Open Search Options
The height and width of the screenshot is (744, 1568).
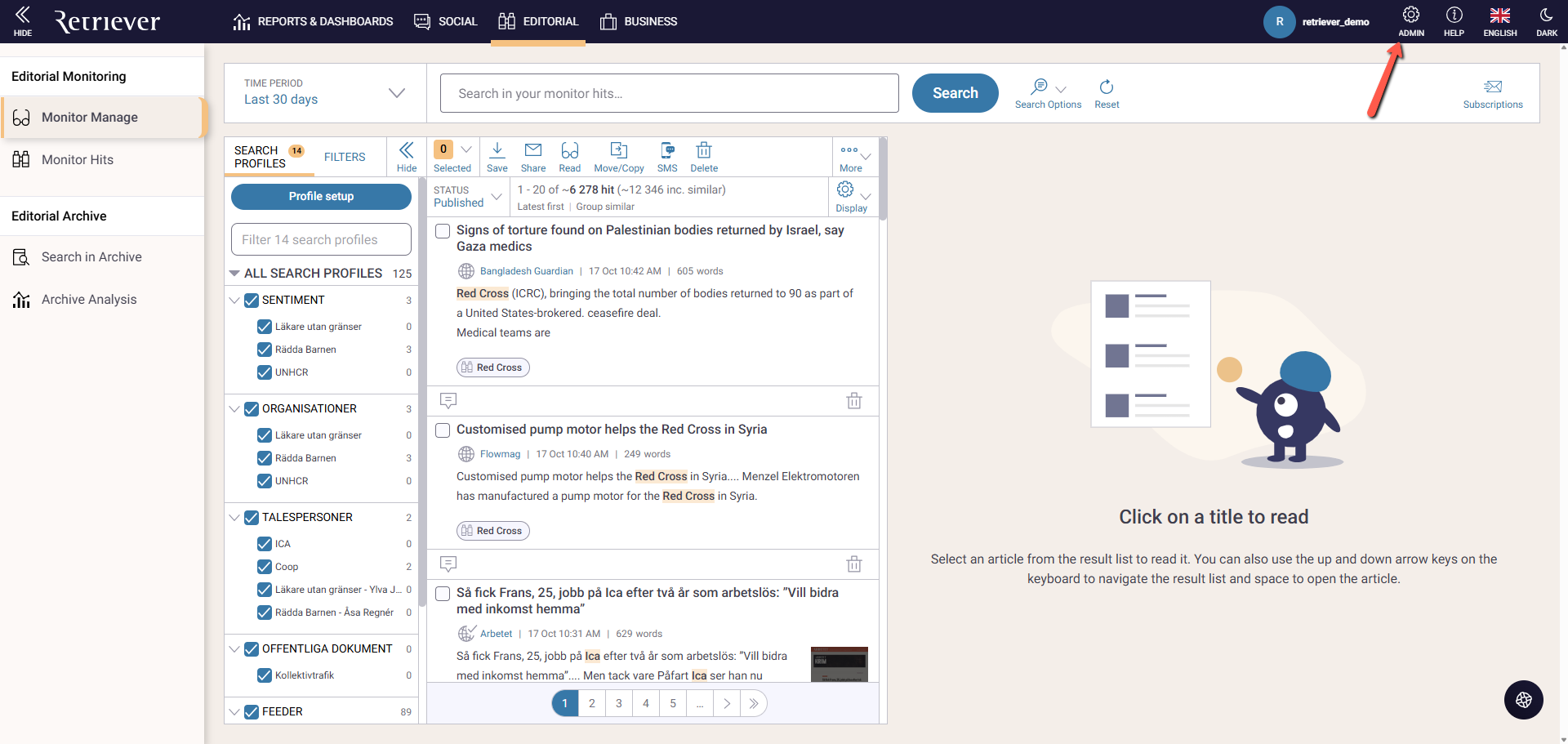pyautogui.click(x=1048, y=94)
